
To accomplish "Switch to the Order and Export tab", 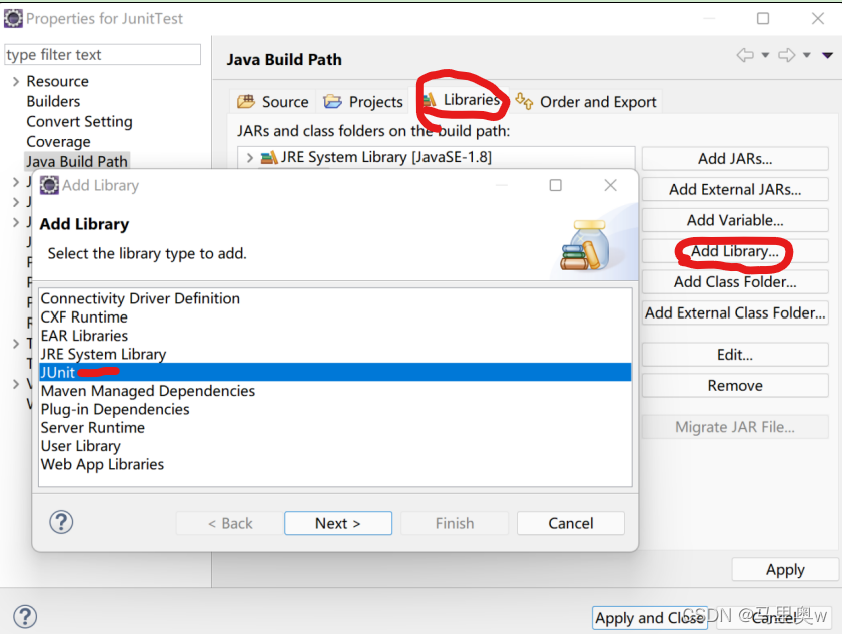I will 585,101.
